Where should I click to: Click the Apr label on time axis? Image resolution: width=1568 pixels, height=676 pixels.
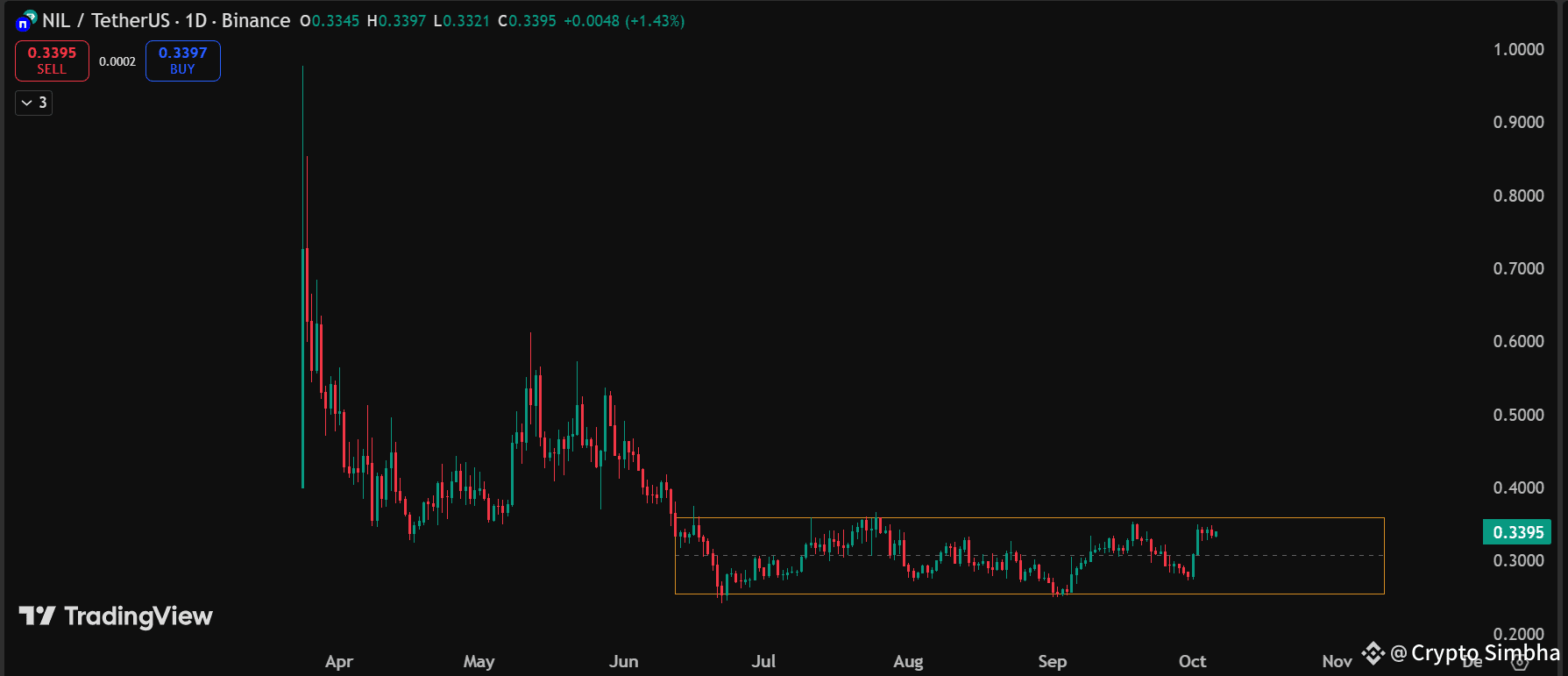339,661
